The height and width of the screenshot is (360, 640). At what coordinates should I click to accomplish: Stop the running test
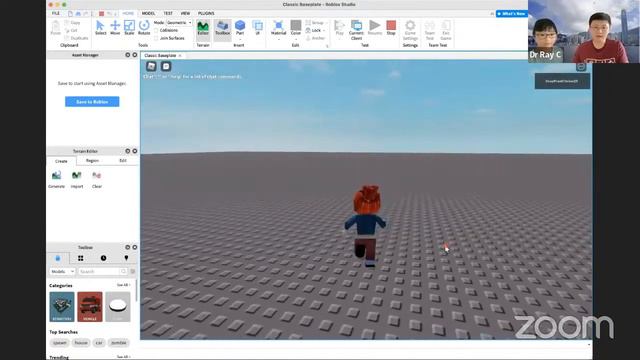coord(391,28)
